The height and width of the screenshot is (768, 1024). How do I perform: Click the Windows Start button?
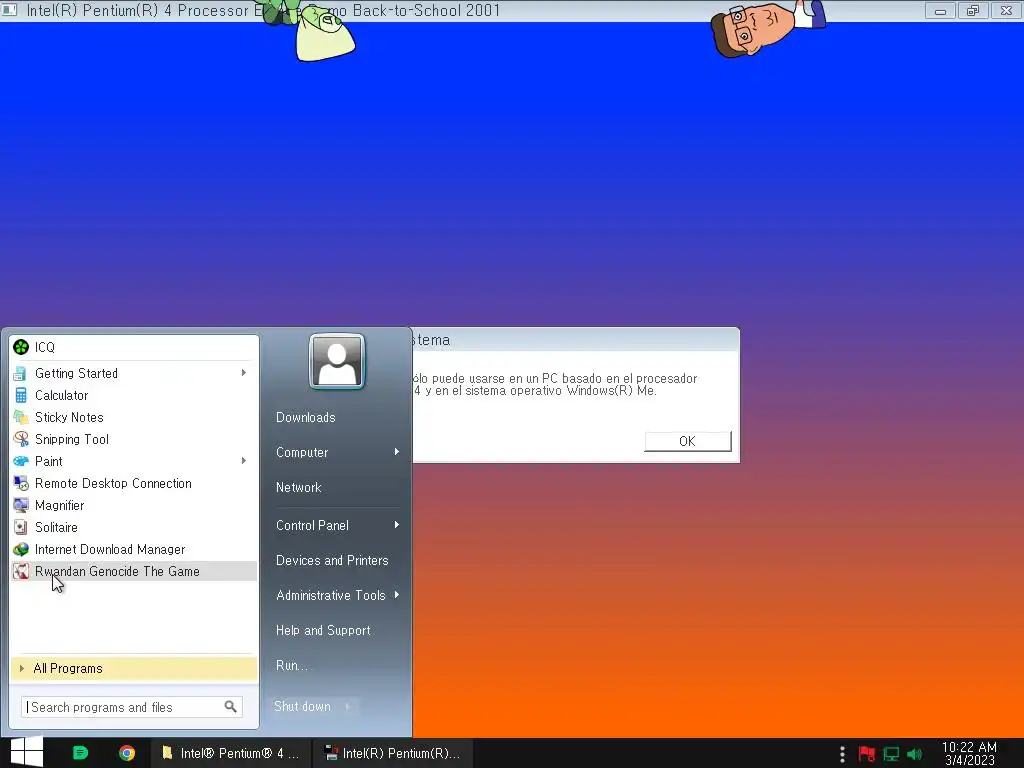(26, 752)
